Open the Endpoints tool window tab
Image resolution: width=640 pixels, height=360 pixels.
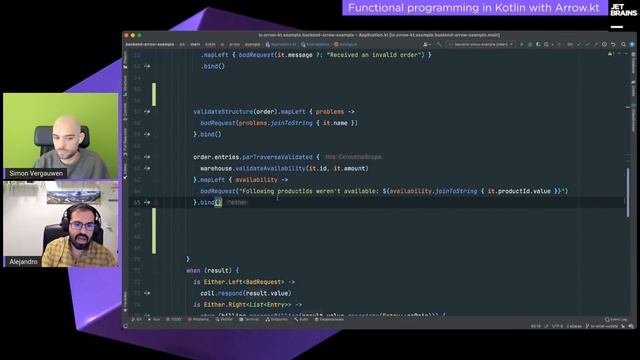tap(276, 320)
